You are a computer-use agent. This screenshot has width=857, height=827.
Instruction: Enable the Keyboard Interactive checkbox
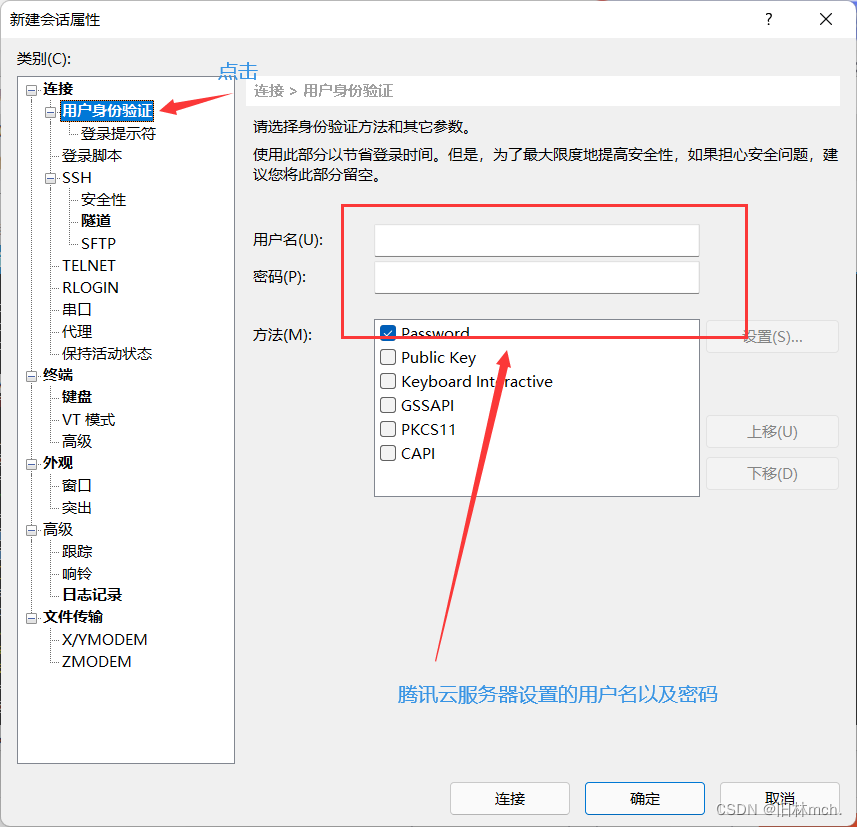pyautogui.click(x=388, y=381)
